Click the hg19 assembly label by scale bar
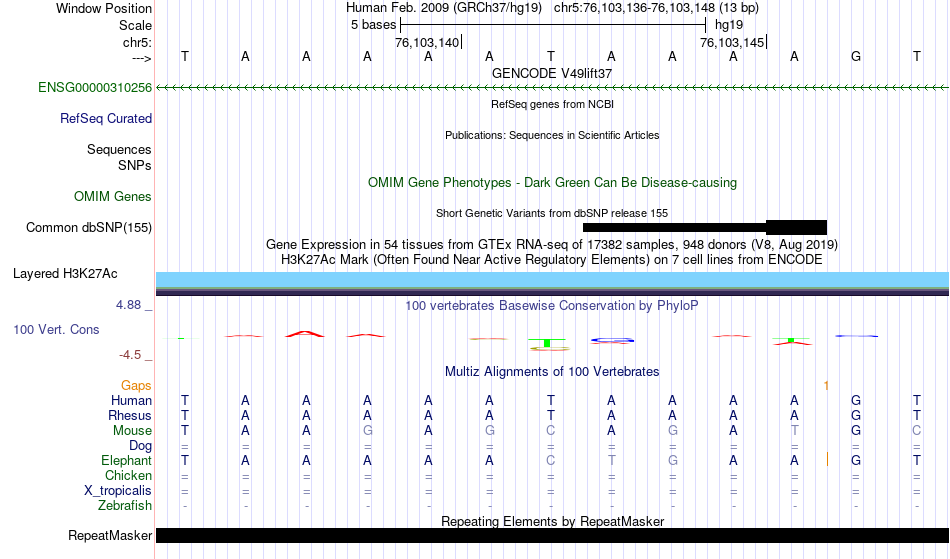The image size is (950, 559). pos(729,25)
